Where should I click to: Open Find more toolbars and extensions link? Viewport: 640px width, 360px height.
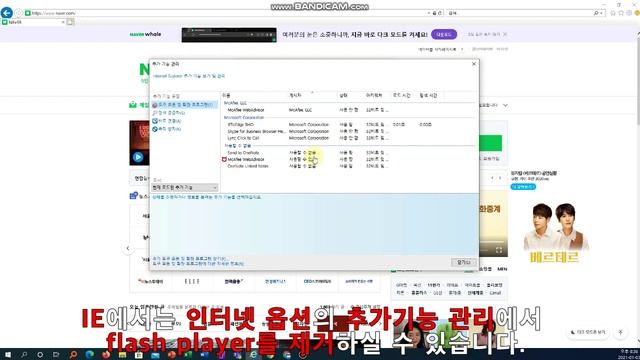coord(190,259)
